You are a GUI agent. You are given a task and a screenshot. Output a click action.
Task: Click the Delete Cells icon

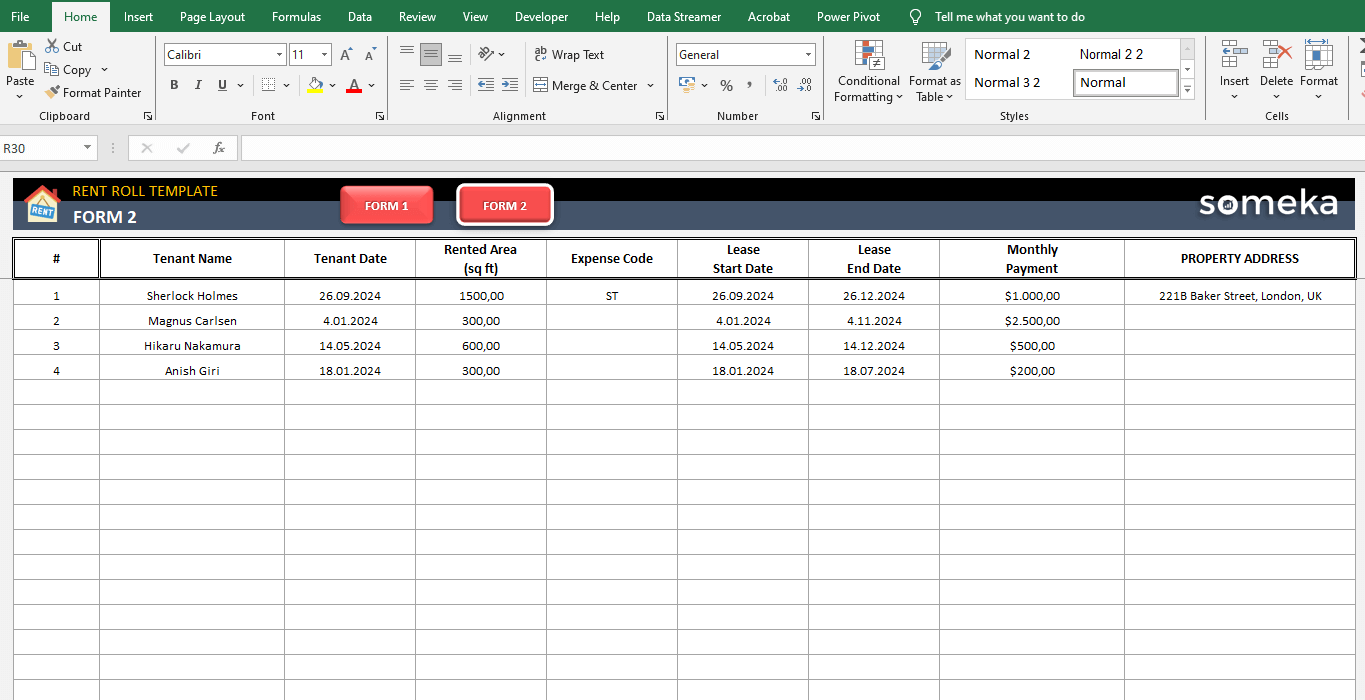point(1276,55)
